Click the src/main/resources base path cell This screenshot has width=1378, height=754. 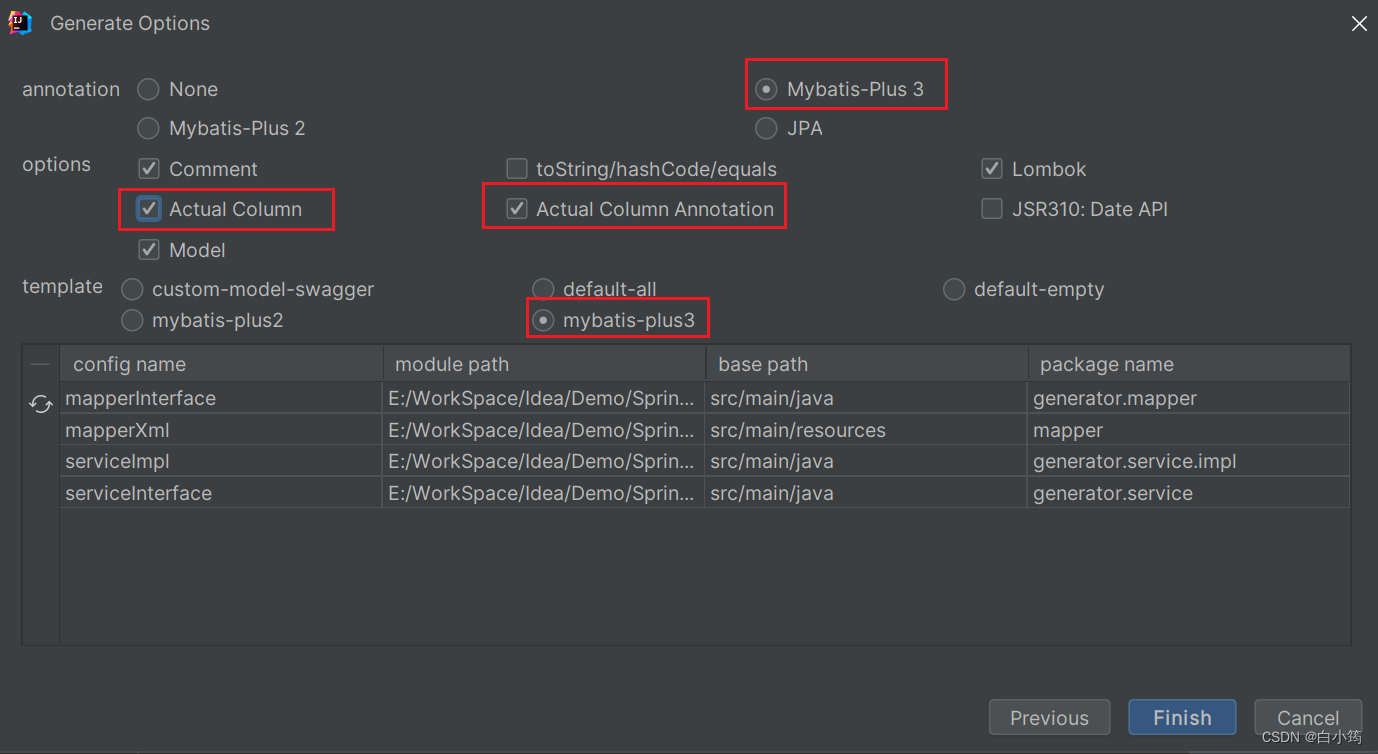click(x=866, y=430)
